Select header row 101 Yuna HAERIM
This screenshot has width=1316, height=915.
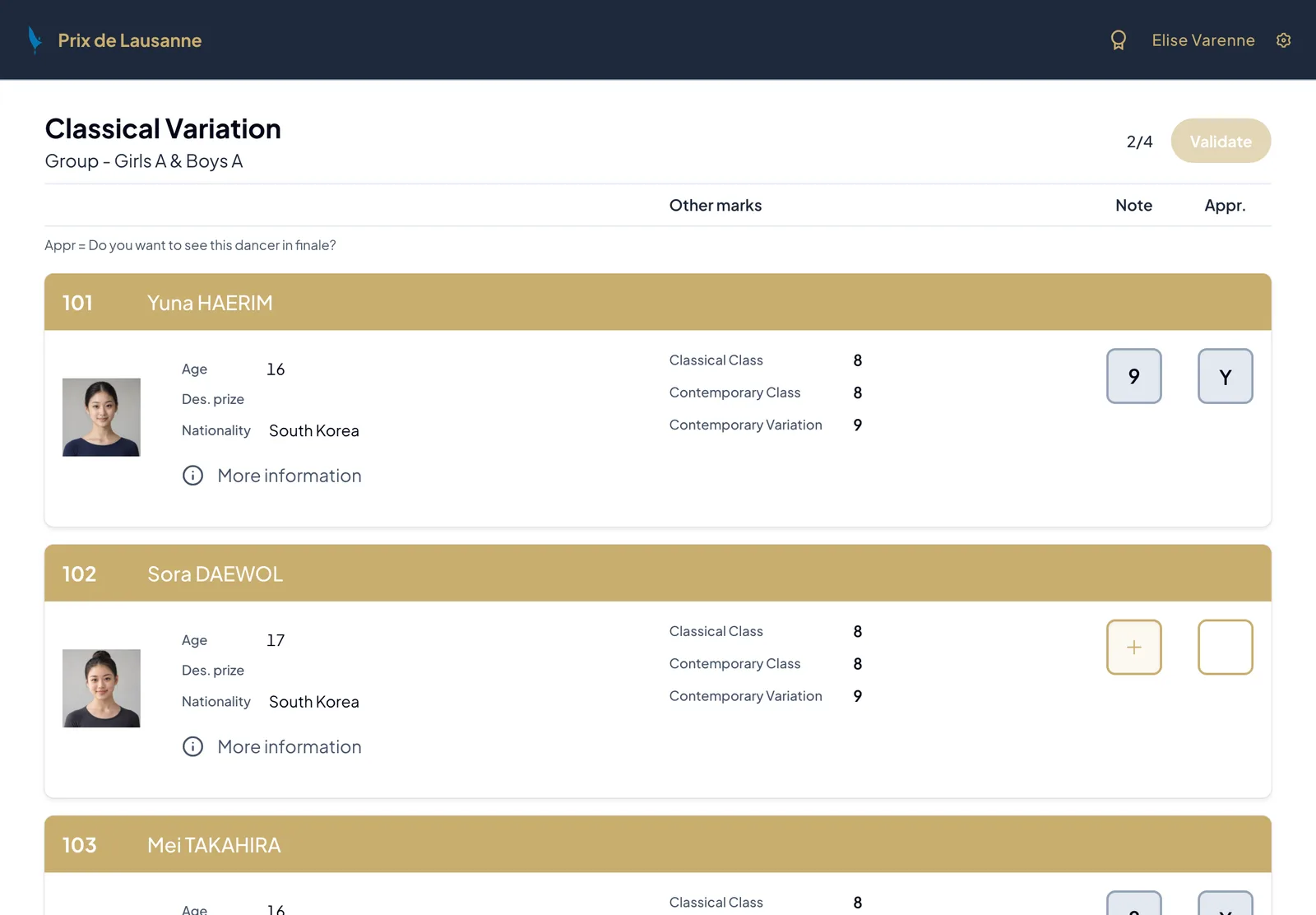658,302
